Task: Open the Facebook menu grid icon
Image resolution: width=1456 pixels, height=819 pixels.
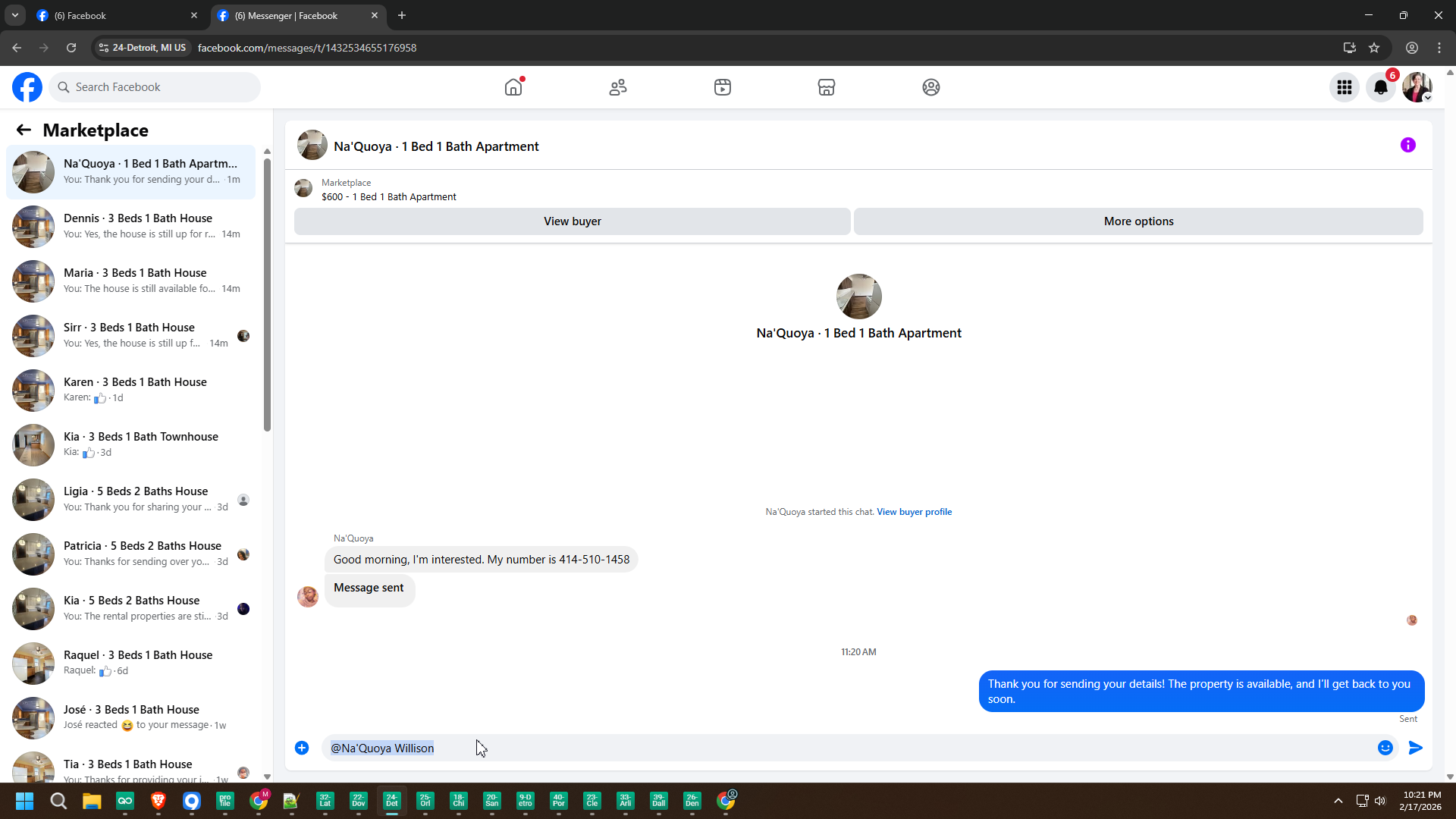Action: click(1344, 87)
